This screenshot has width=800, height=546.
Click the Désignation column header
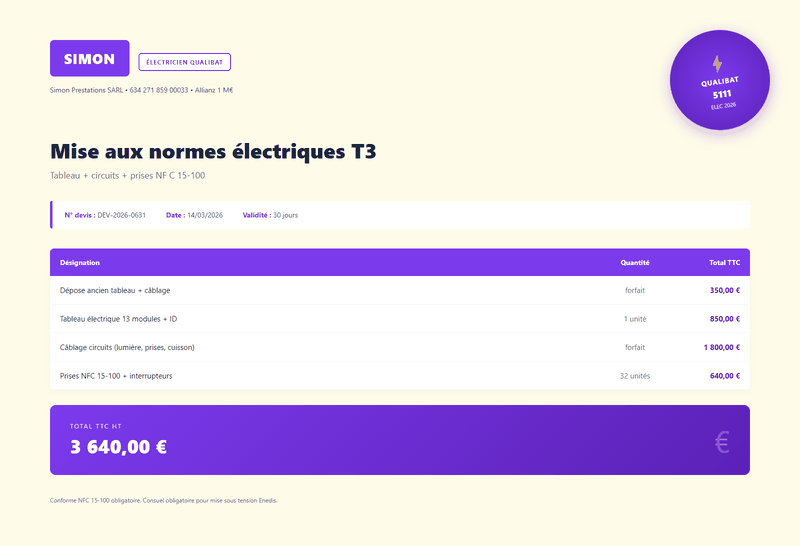[80, 263]
